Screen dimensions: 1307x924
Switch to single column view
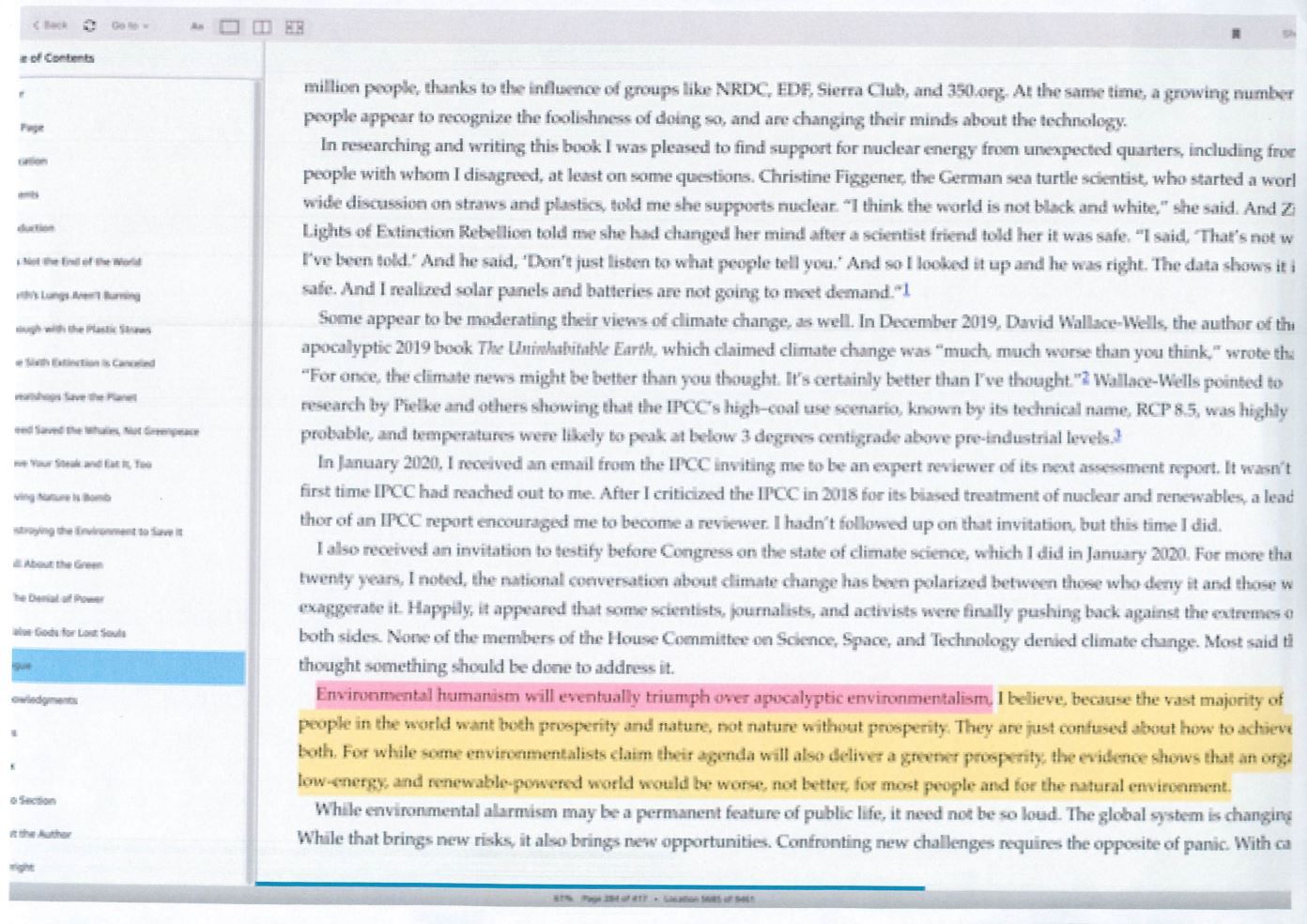[x=229, y=27]
